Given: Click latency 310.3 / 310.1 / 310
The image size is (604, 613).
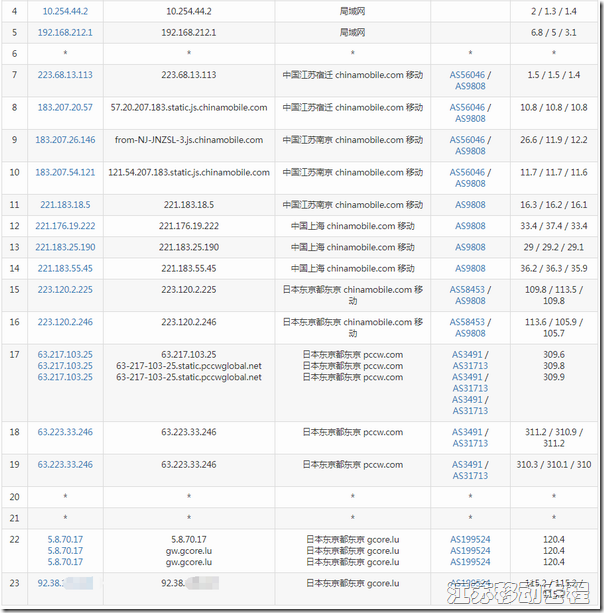Looking at the screenshot, I should point(554,464).
